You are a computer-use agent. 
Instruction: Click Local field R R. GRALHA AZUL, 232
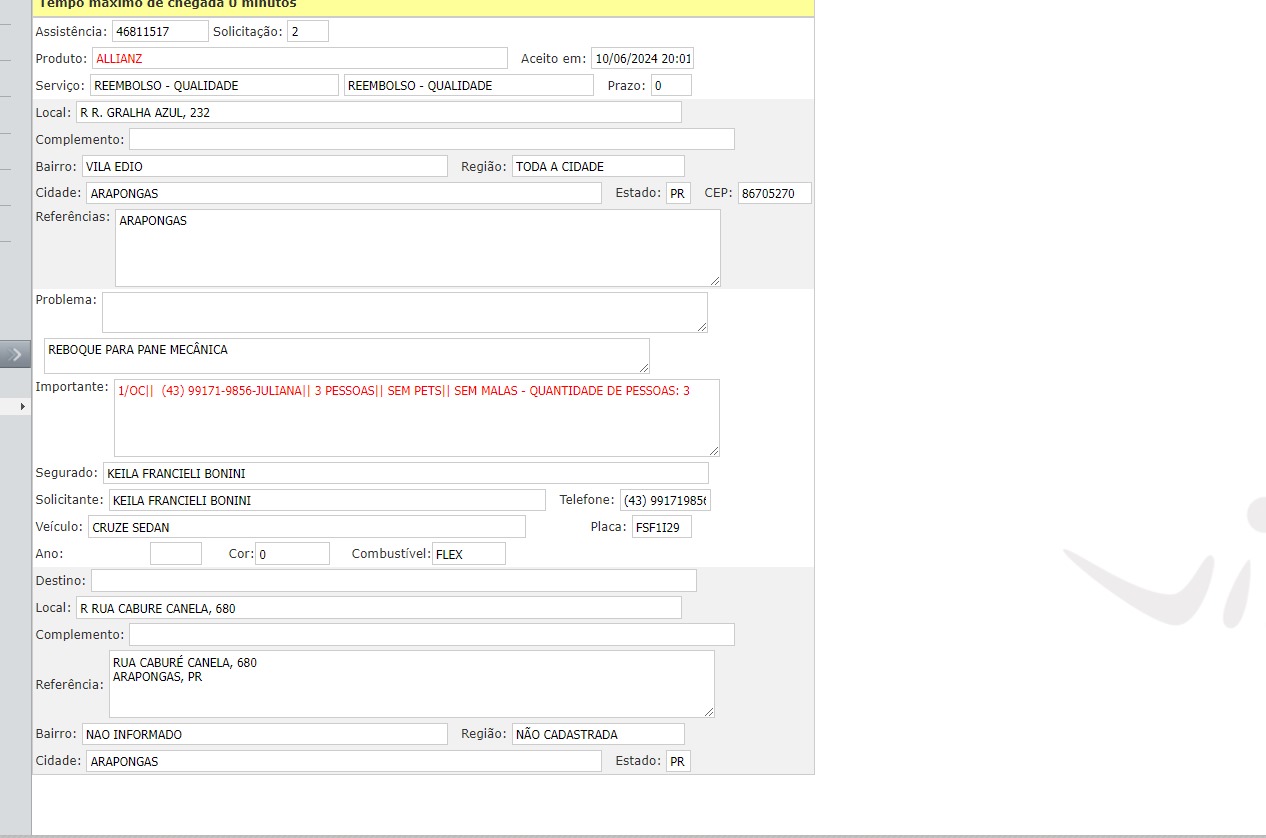(x=379, y=113)
